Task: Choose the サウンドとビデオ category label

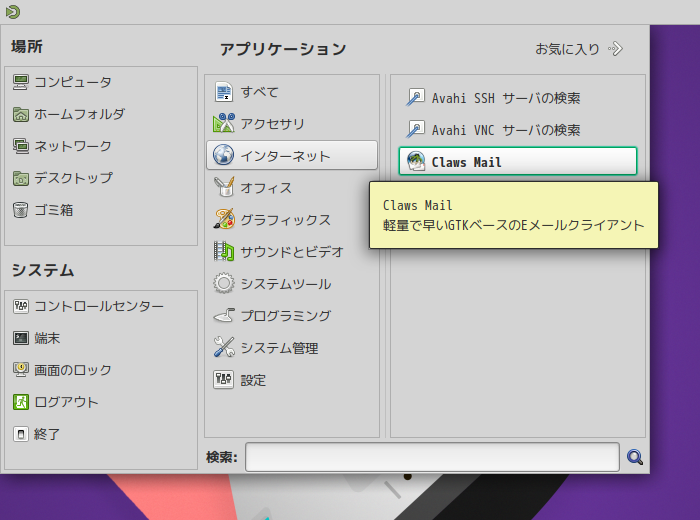Action: [292, 252]
